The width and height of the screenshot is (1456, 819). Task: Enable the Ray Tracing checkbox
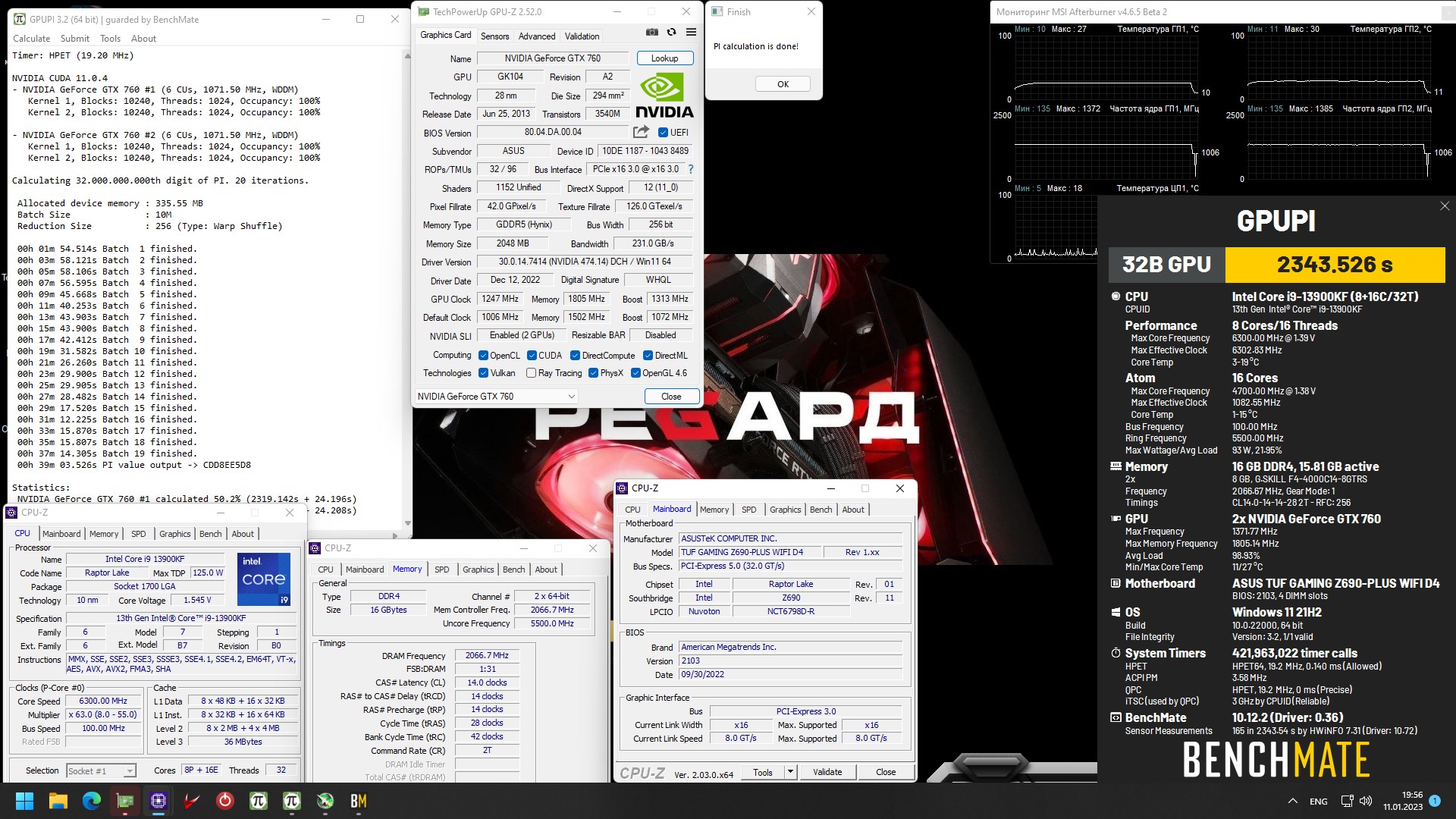pyautogui.click(x=531, y=373)
